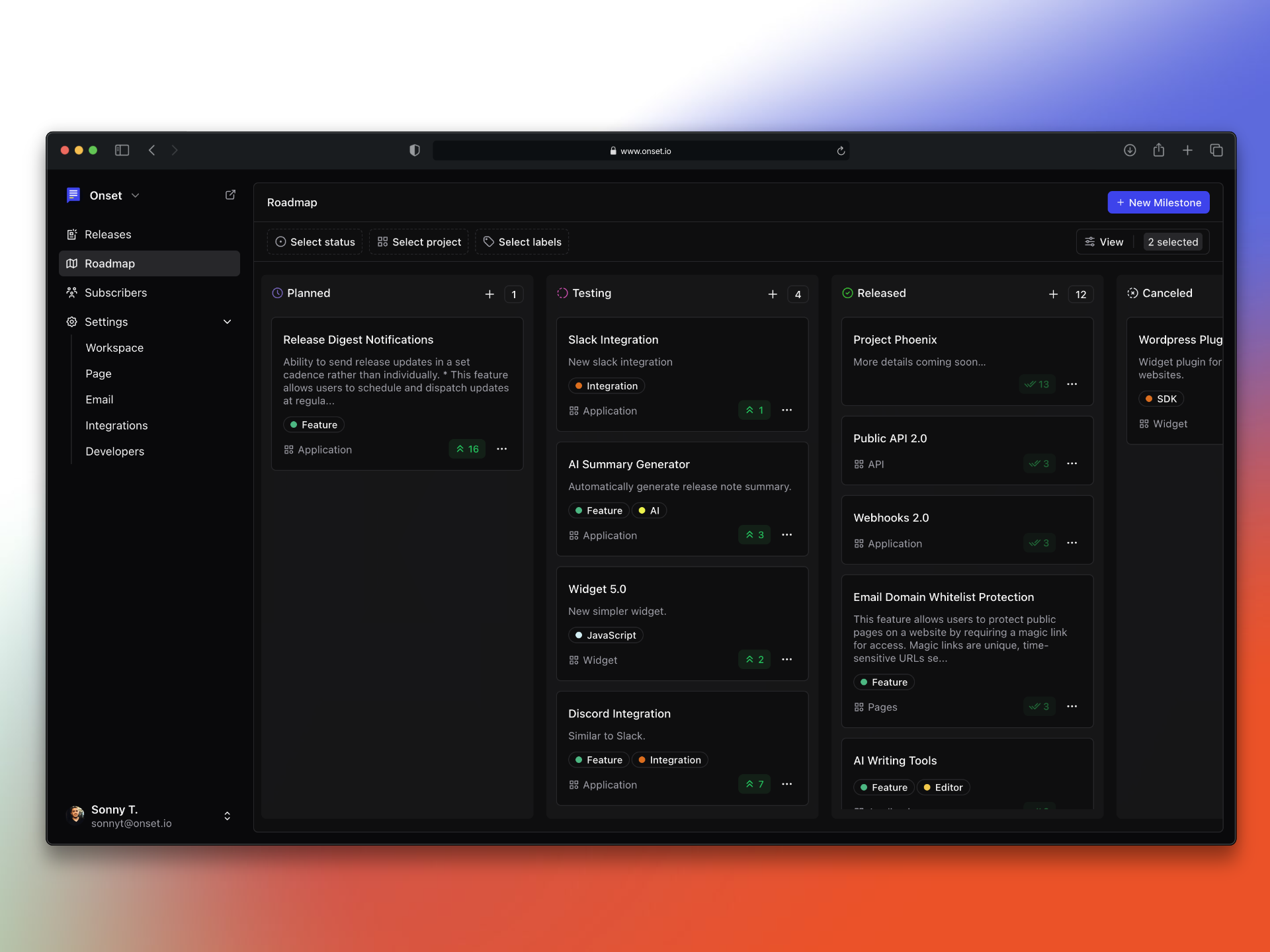Click the Settings gear icon

[x=72, y=322]
